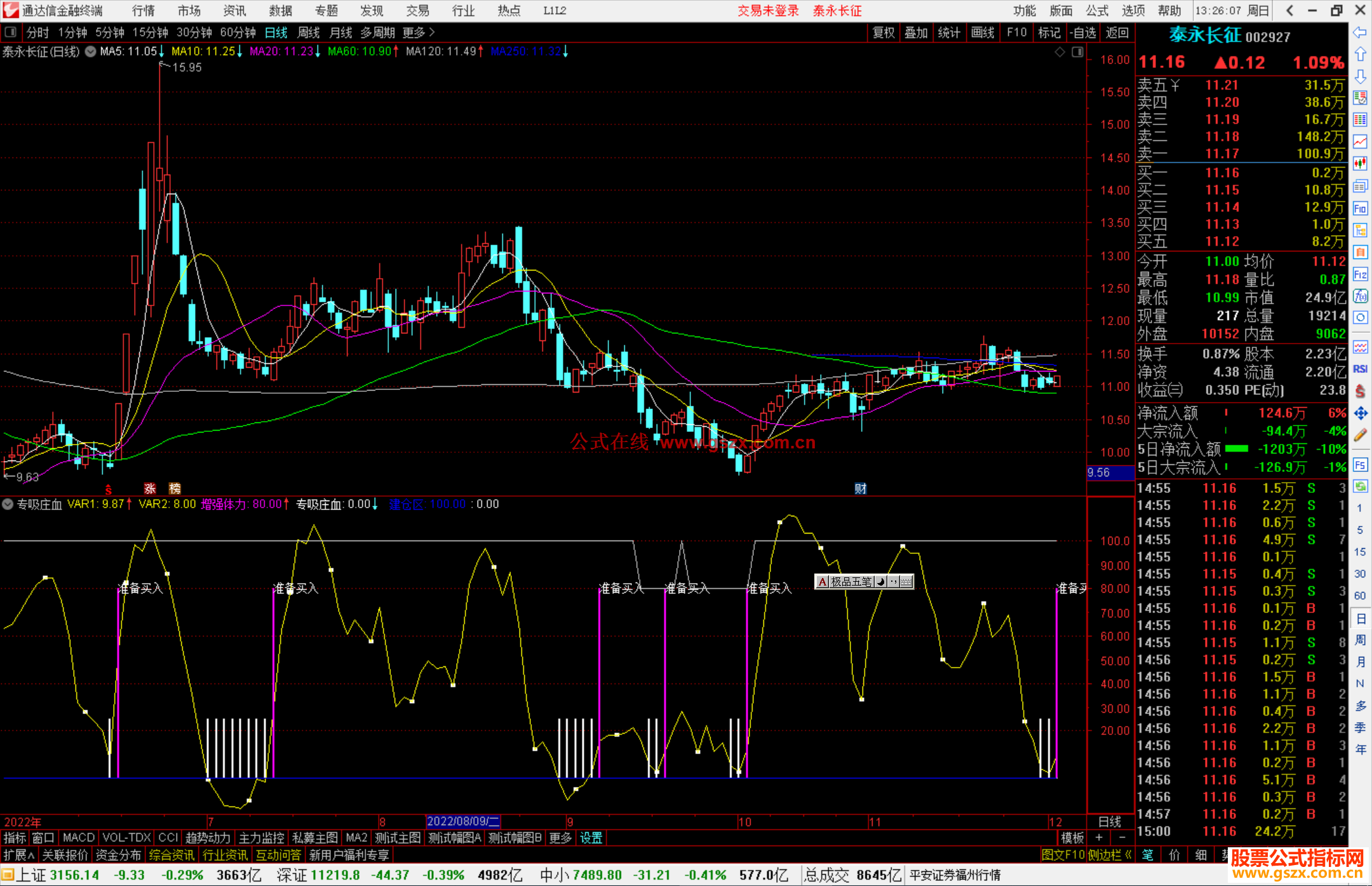Toggle the panel layout icon near chart top-right
This screenshot has width=1372, height=886.
[1078, 52]
